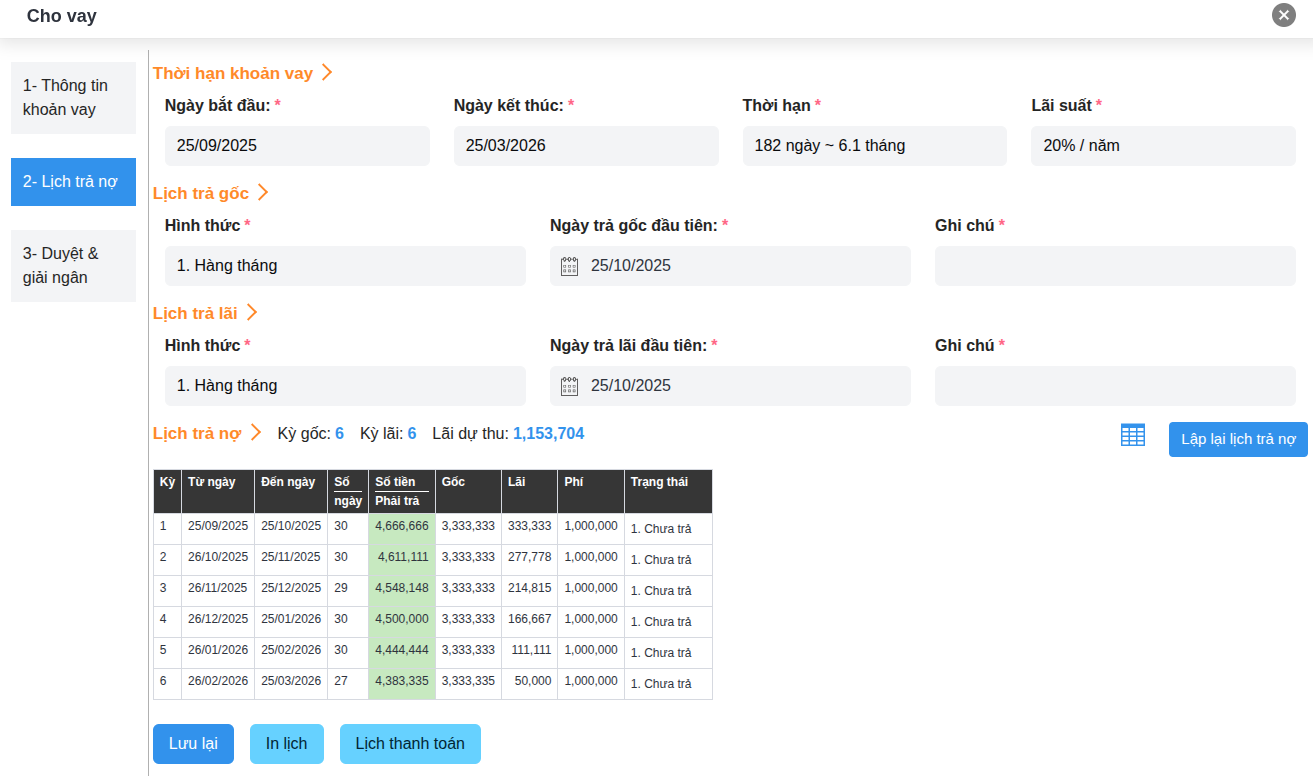Image resolution: width=1313 pixels, height=778 pixels.
Task: Go to Duyệt & giải ngân tab
Action: (73, 266)
